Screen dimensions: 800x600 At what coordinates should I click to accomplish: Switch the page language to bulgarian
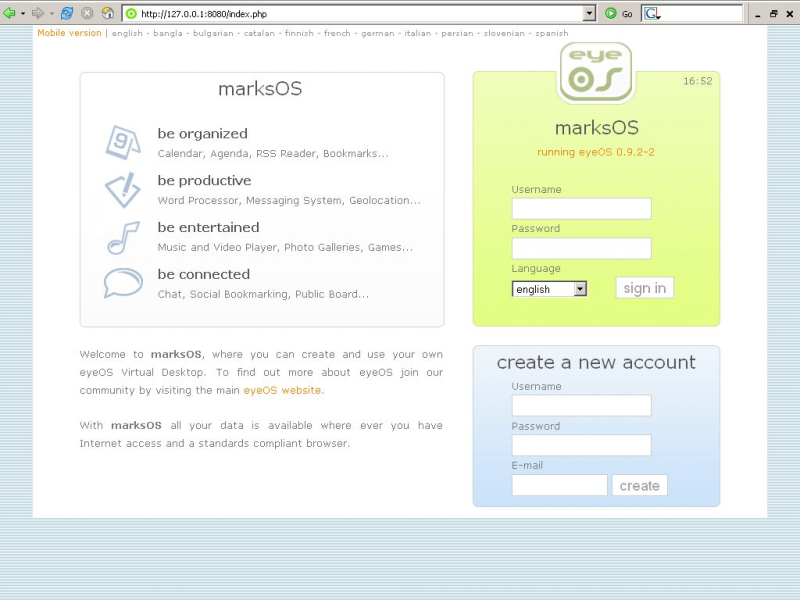click(x=213, y=33)
